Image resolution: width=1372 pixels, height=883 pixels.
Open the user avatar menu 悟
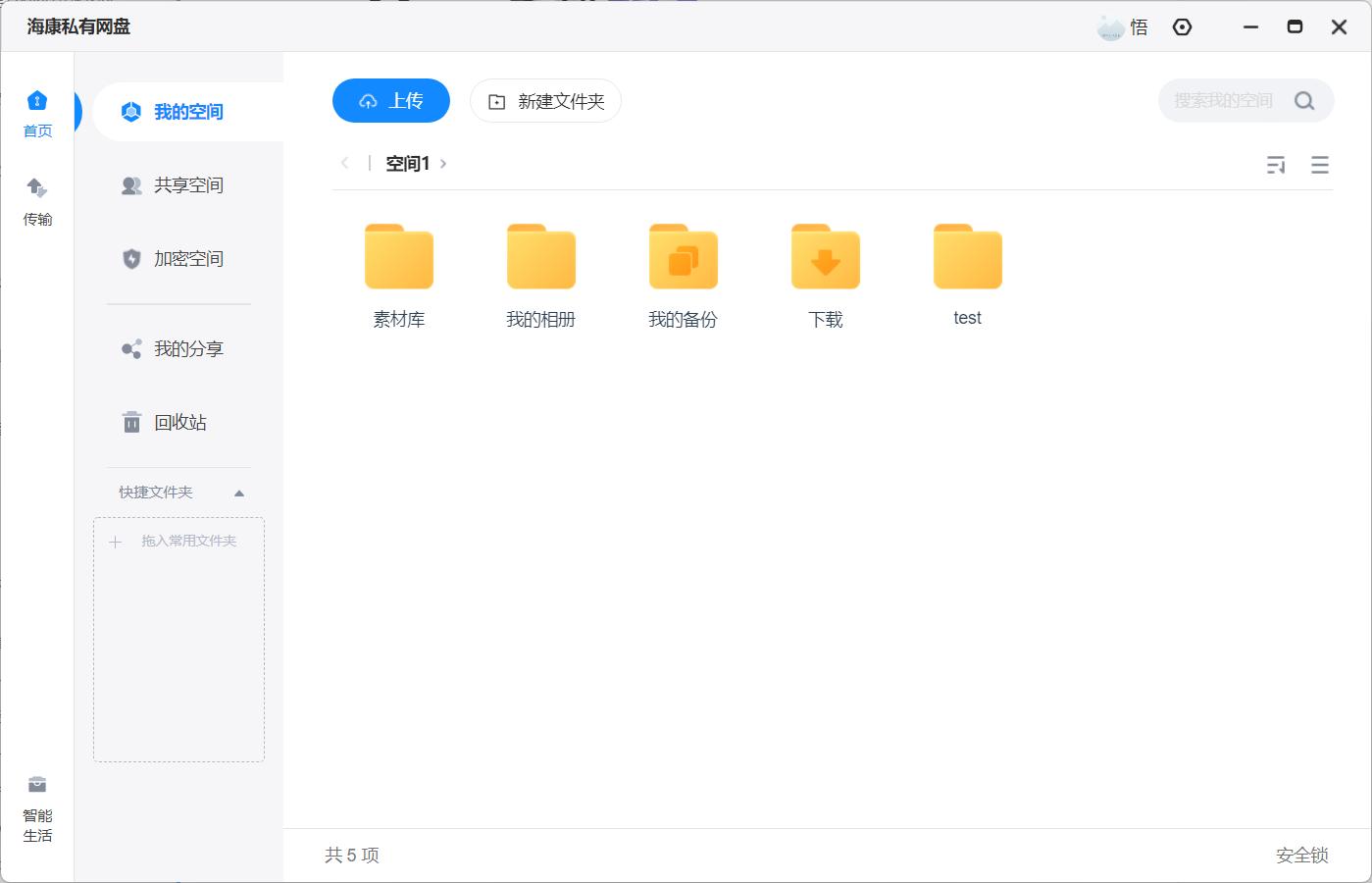point(1121,26)
